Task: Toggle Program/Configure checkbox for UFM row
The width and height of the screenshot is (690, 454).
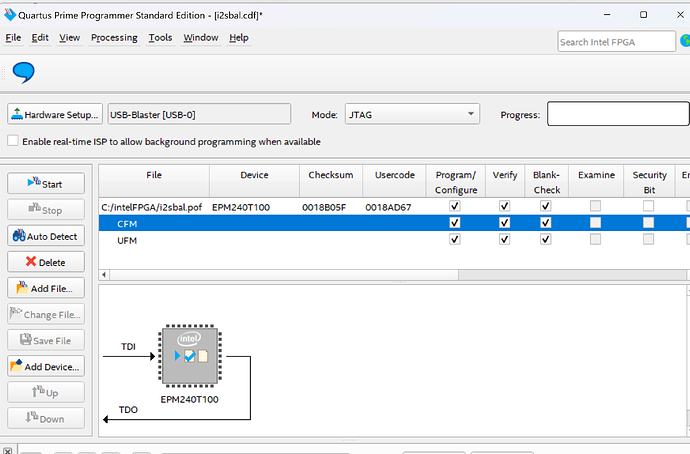Action: [x=455, y=239]
